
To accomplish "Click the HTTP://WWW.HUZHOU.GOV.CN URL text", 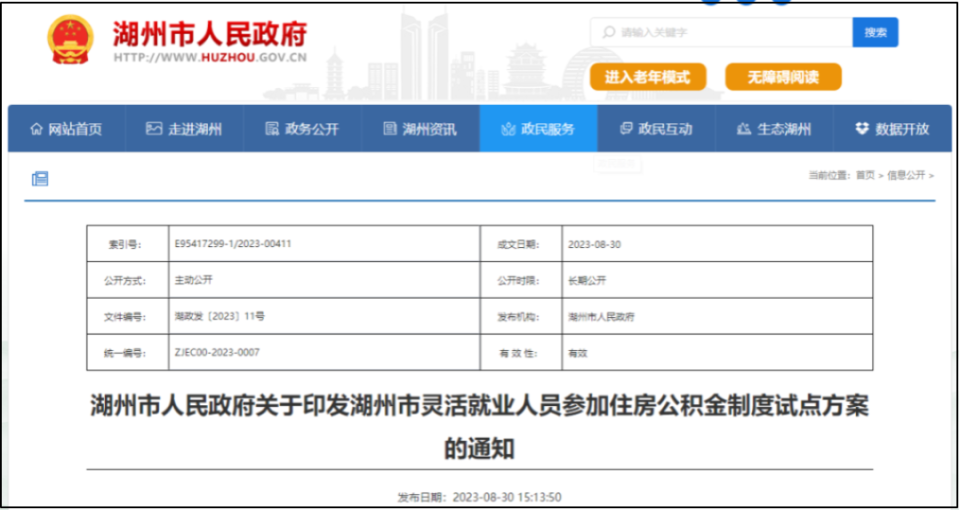I will tap(211, 58).
